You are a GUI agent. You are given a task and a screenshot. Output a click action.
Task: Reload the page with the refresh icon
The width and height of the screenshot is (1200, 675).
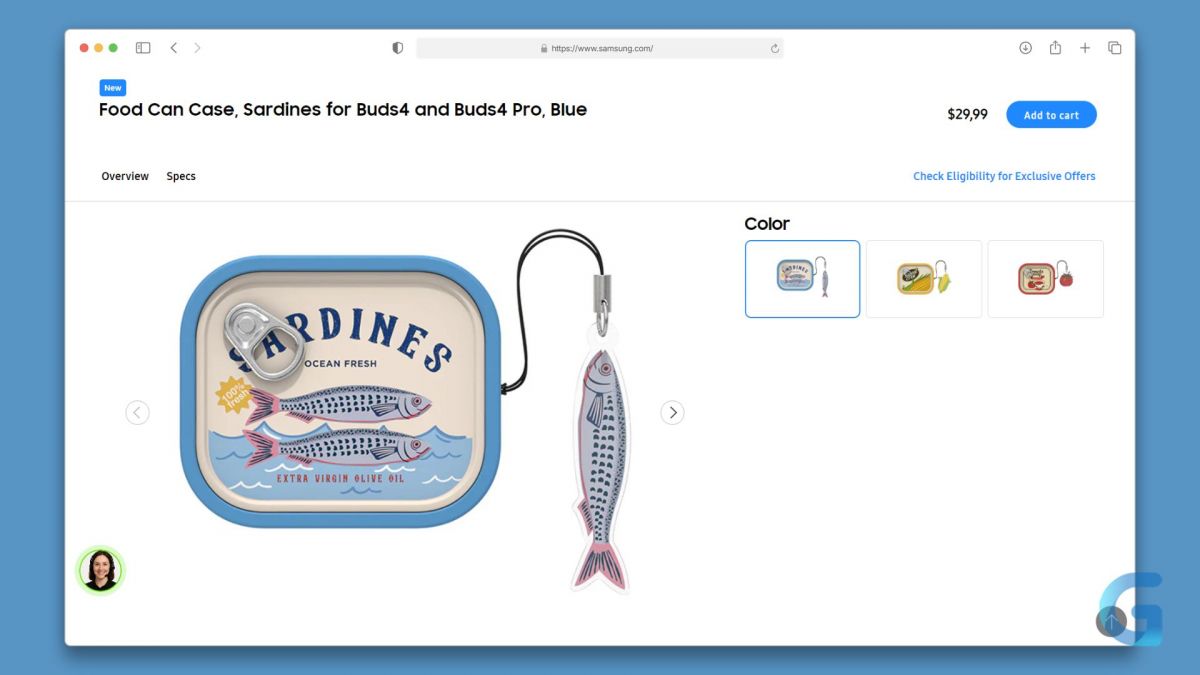point(774,48)
